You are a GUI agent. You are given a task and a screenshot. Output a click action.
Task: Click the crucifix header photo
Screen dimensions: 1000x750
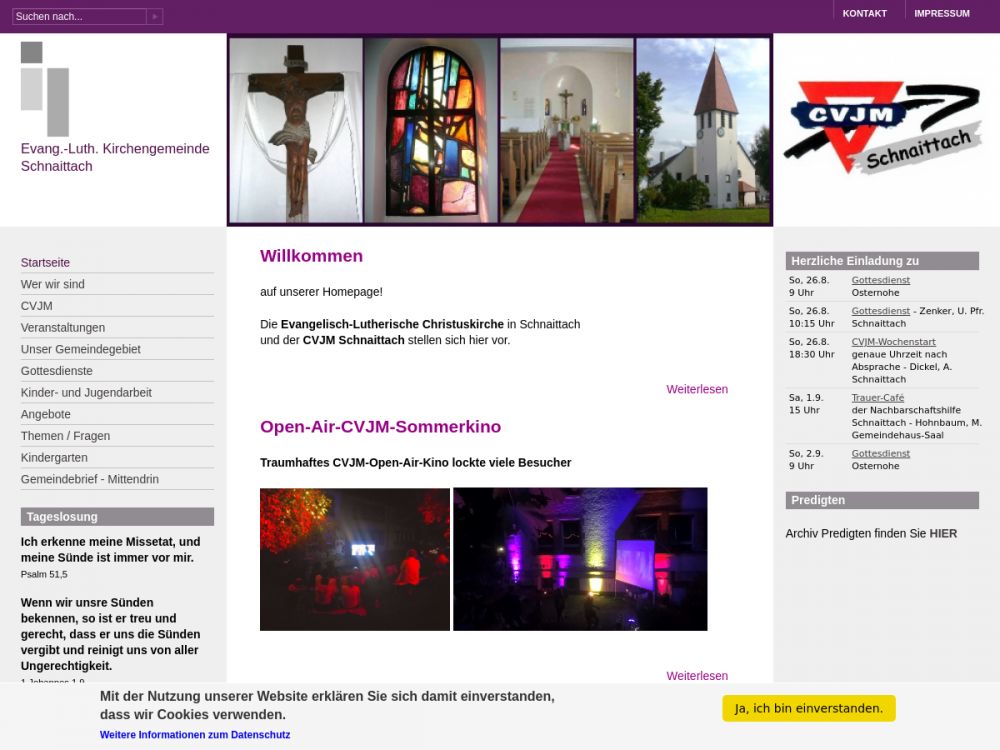pos(296,130)
